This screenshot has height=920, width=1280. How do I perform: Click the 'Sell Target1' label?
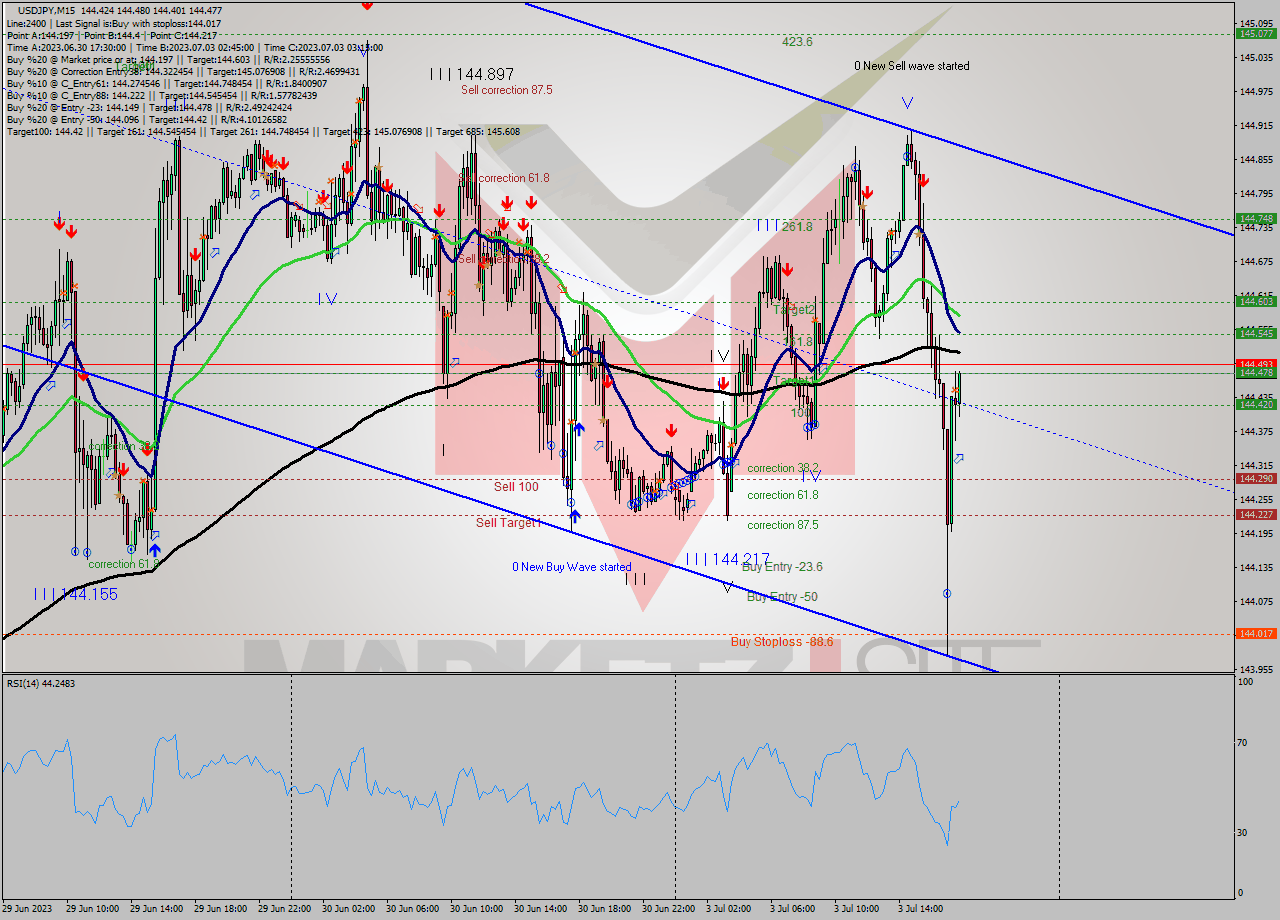coord(508,523)
